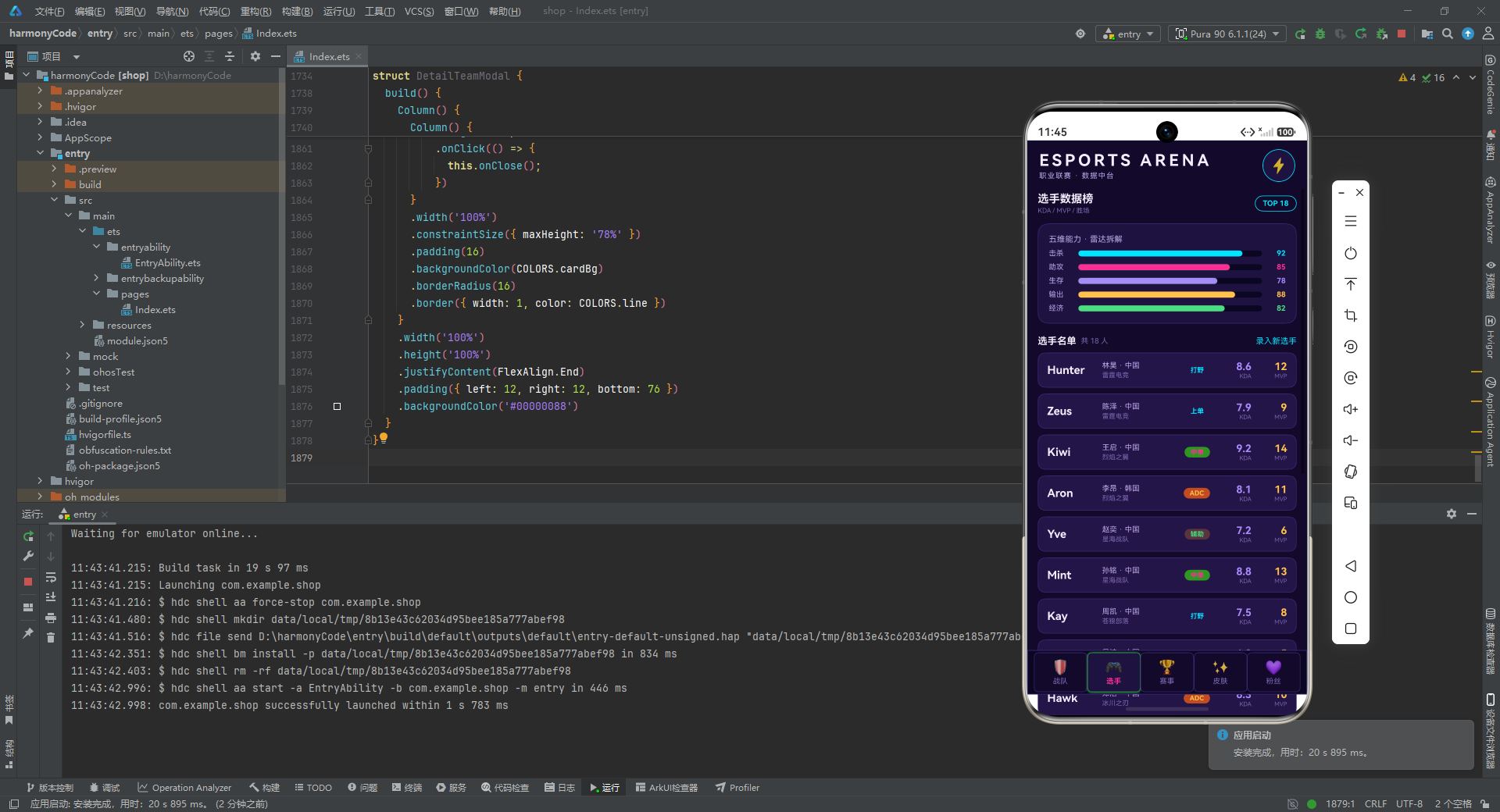
Task: Open the Pura 90 device selector dropdown
Action: pos(1228,34)
